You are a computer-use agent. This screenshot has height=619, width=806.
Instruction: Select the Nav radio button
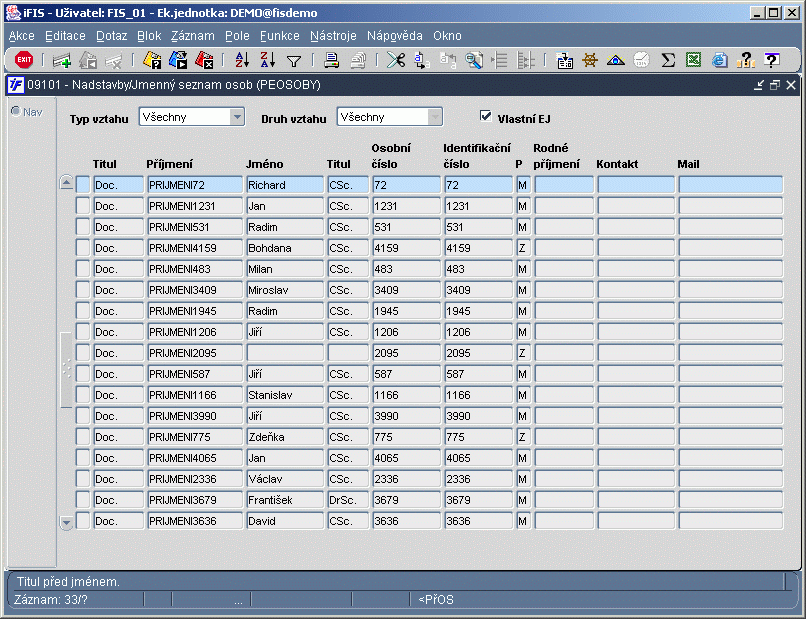click(15, 111)
